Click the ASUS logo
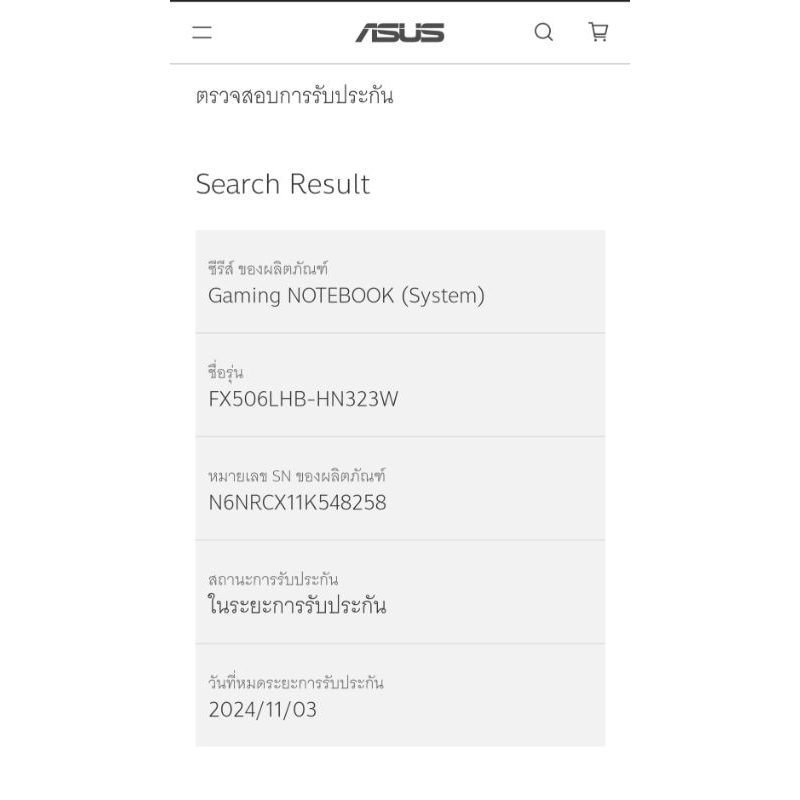The image size is (800, 800). click(x=400, y=32)
